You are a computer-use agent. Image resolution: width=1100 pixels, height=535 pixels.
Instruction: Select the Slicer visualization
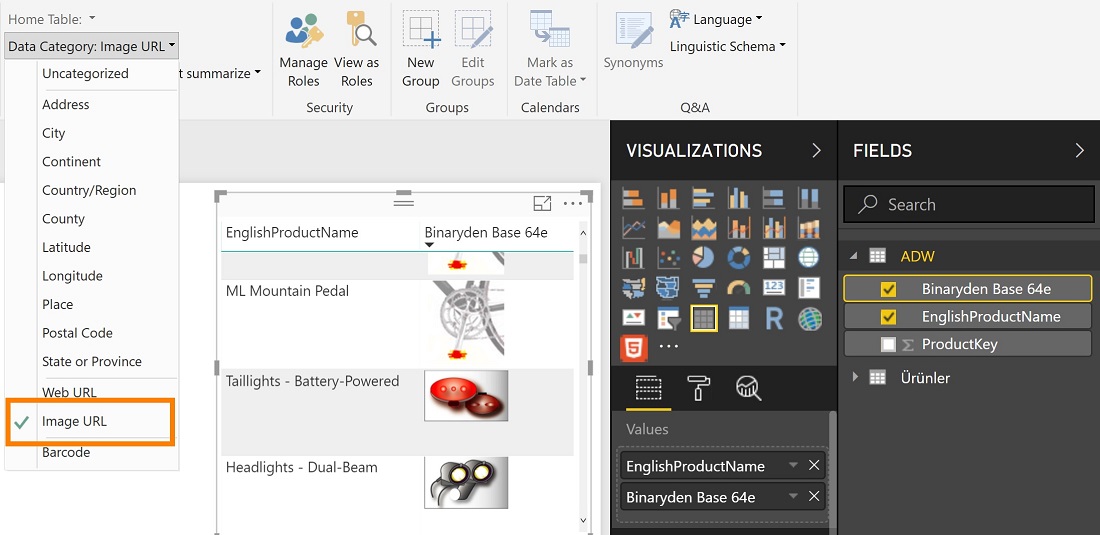pyautogui.click(x=668, y=318)
